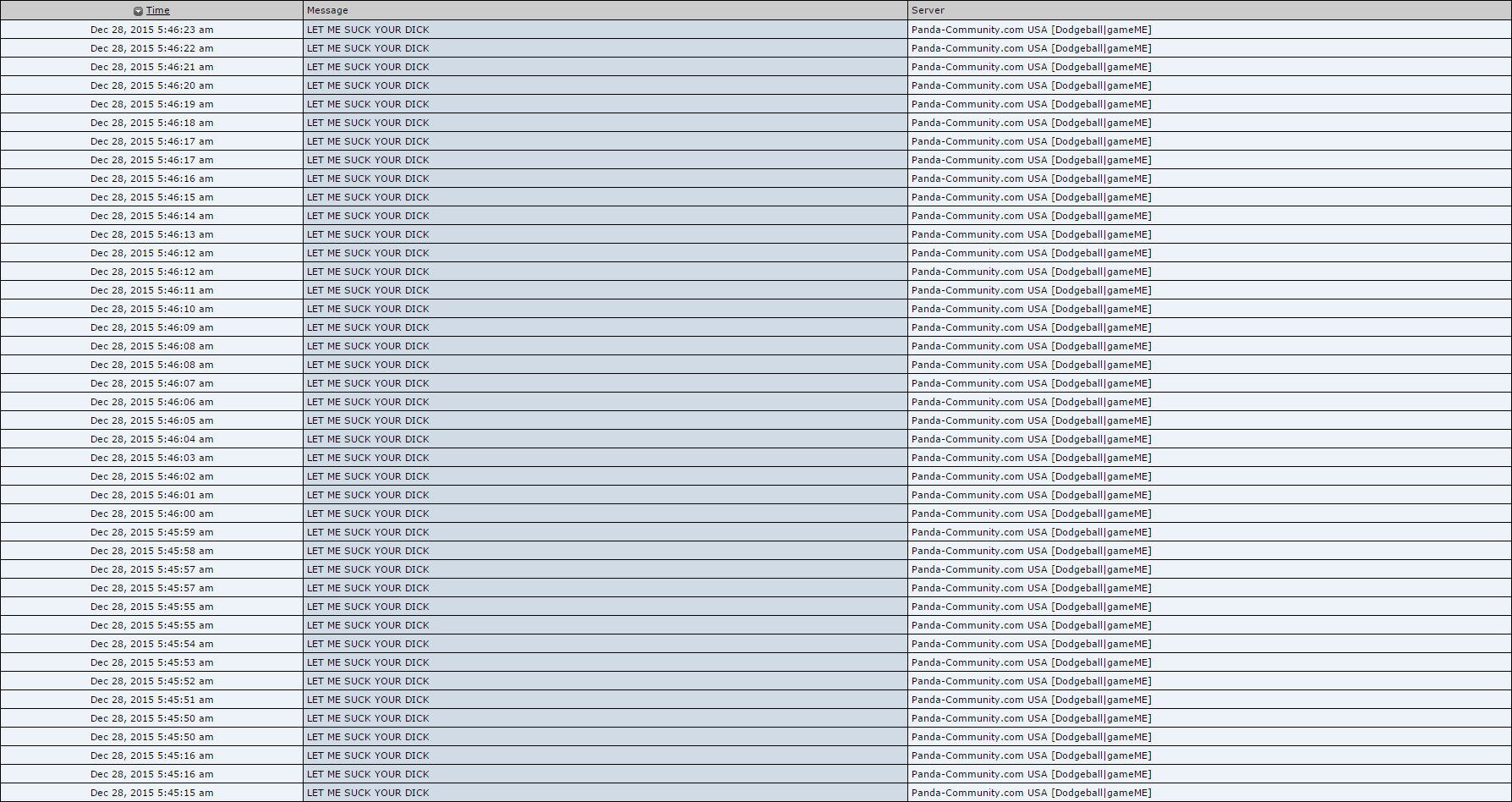Click the Server column header
The height and width of the screenshot is (802, 1512).
928,10
